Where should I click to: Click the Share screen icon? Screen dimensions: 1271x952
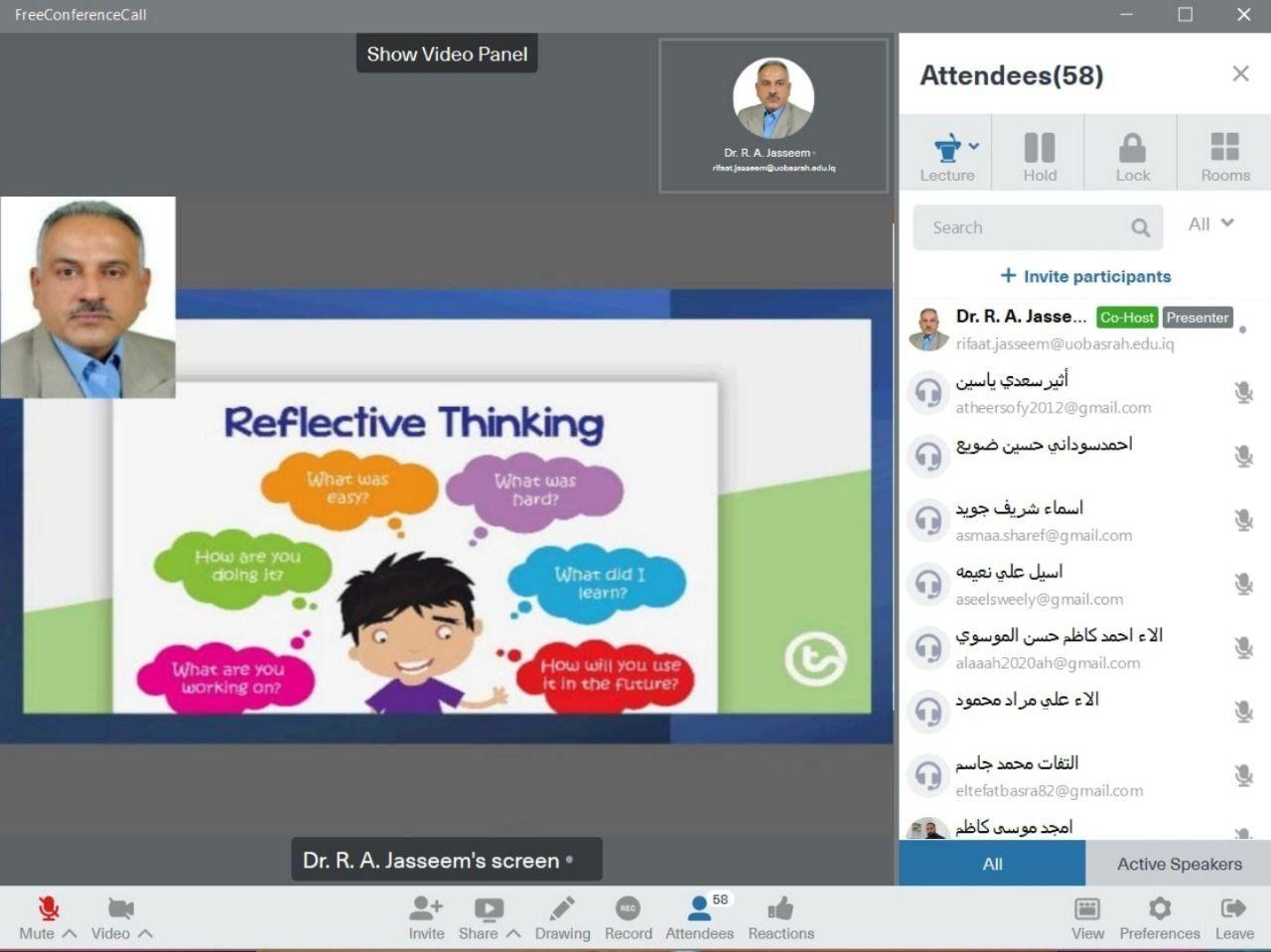tap(489, 908)
